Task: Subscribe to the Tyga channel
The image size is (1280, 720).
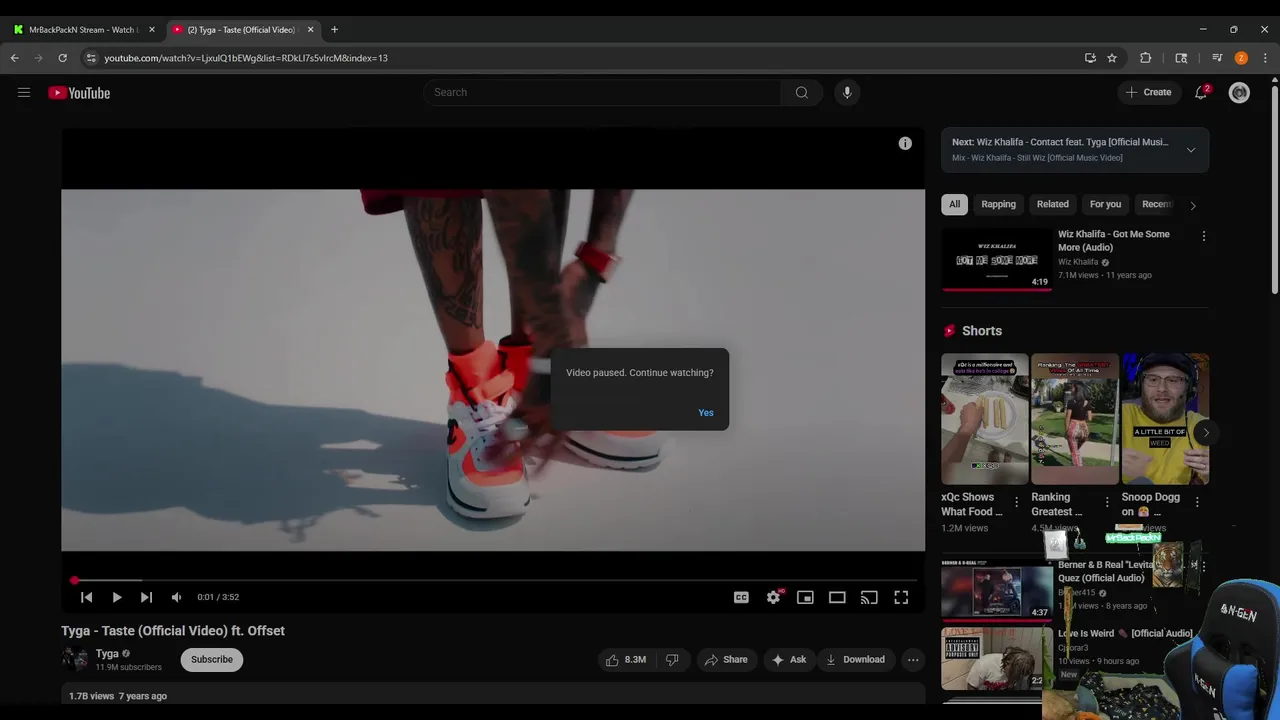Action: coord(212,660)
